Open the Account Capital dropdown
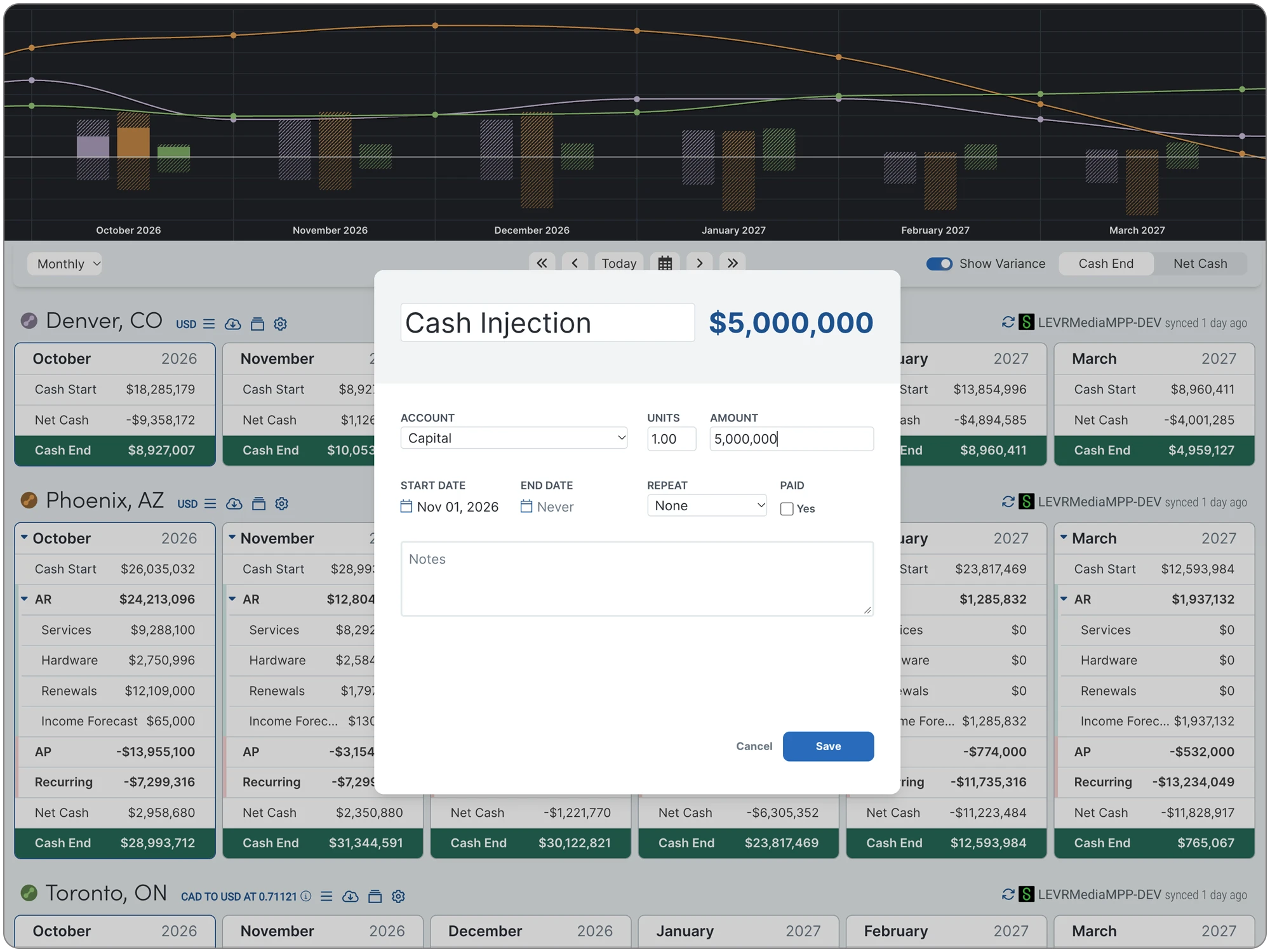The width and height of the screenshot is (1270, 952). point(514,438)
